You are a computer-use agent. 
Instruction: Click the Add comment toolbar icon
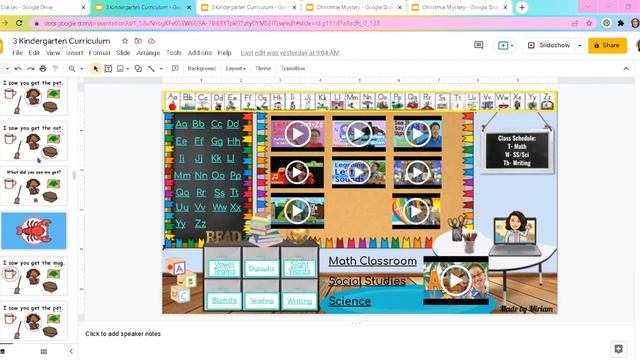[x=175, y=69]
